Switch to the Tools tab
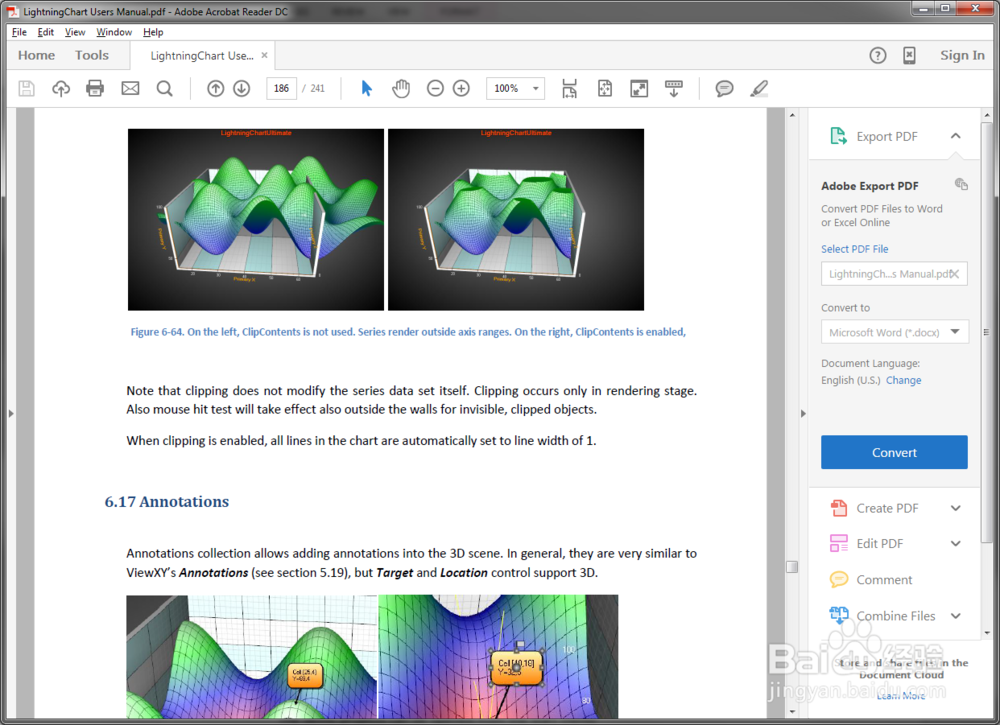 pos(92,55)
